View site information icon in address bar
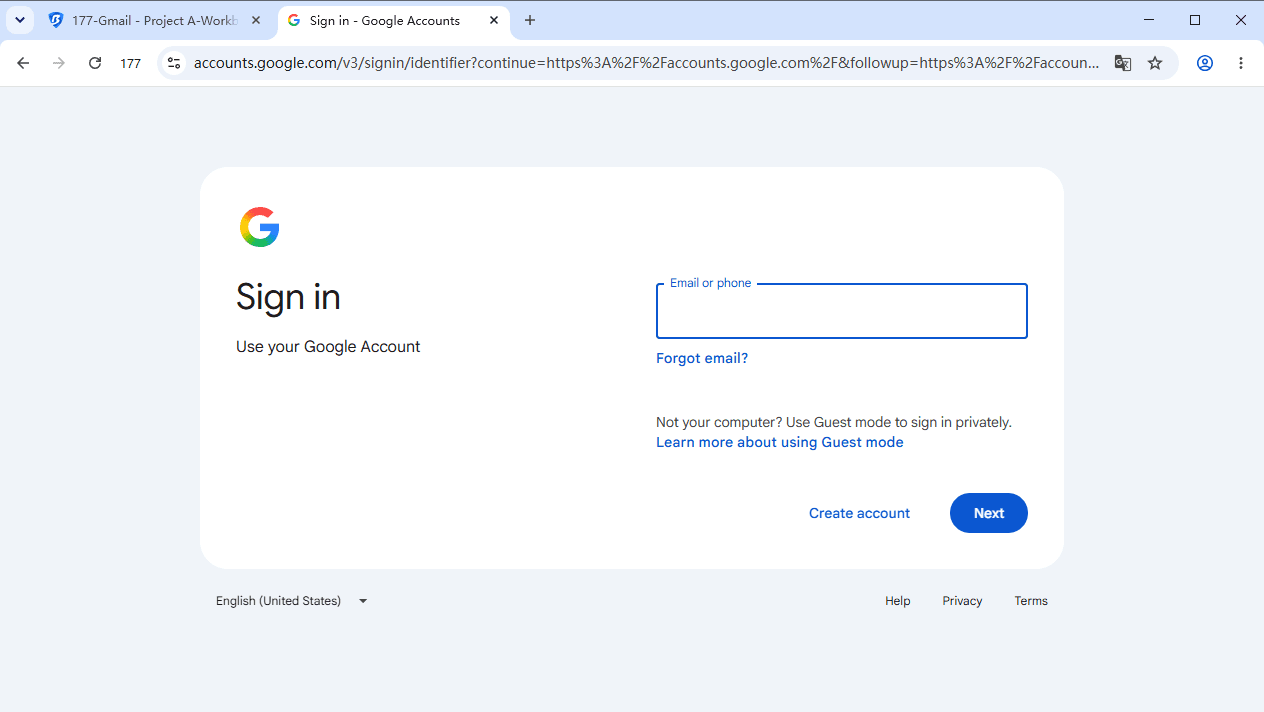The width and height of the screenshot is (1264, 712). tap(174, 63)
